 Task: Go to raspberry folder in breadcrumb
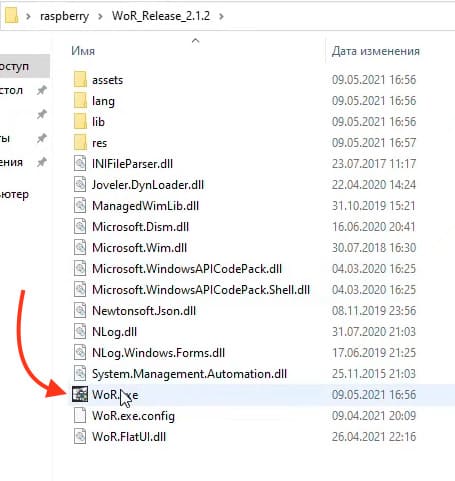pyautogui.click(x=64, y=16)
